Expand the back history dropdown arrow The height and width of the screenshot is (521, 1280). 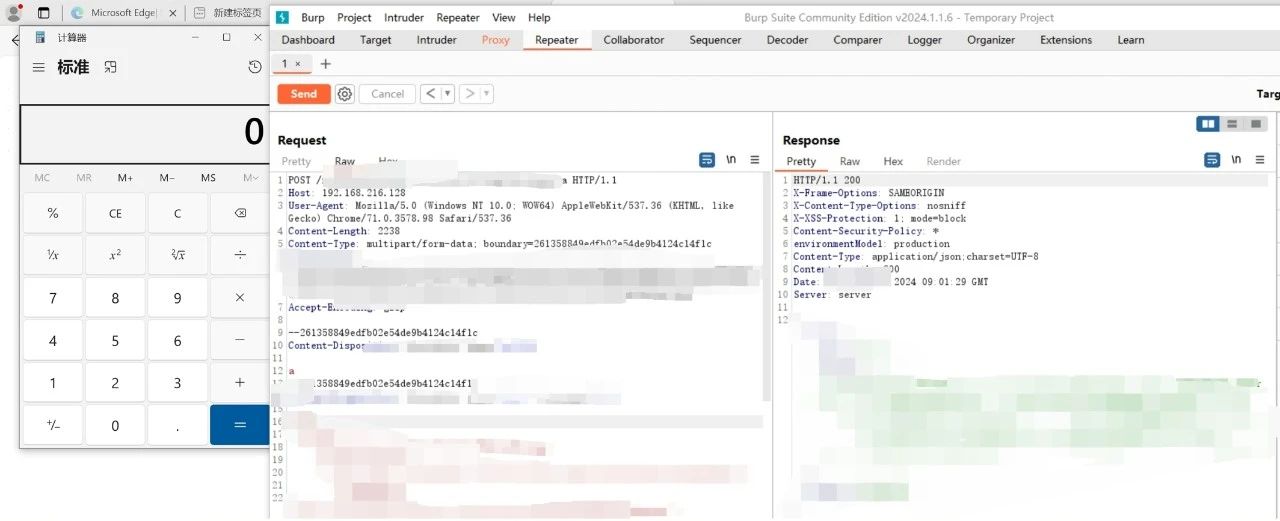pyautogui.click(x=447, y=94)
